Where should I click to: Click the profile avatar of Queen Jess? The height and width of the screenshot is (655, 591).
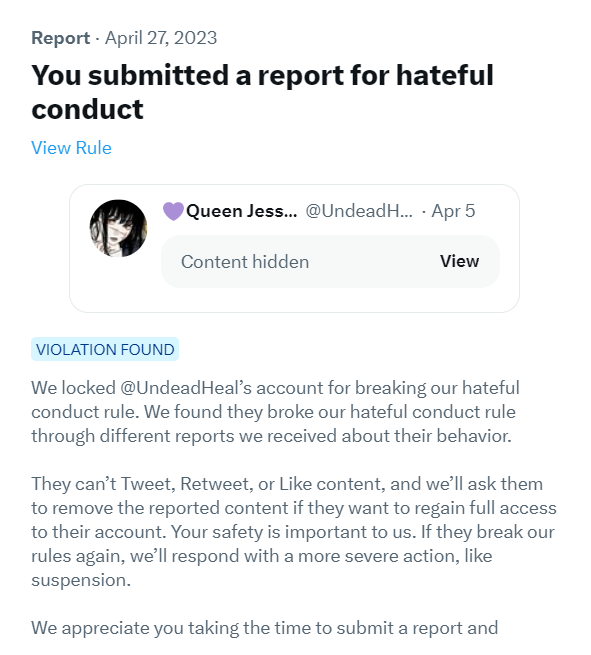tap(119, 228)
